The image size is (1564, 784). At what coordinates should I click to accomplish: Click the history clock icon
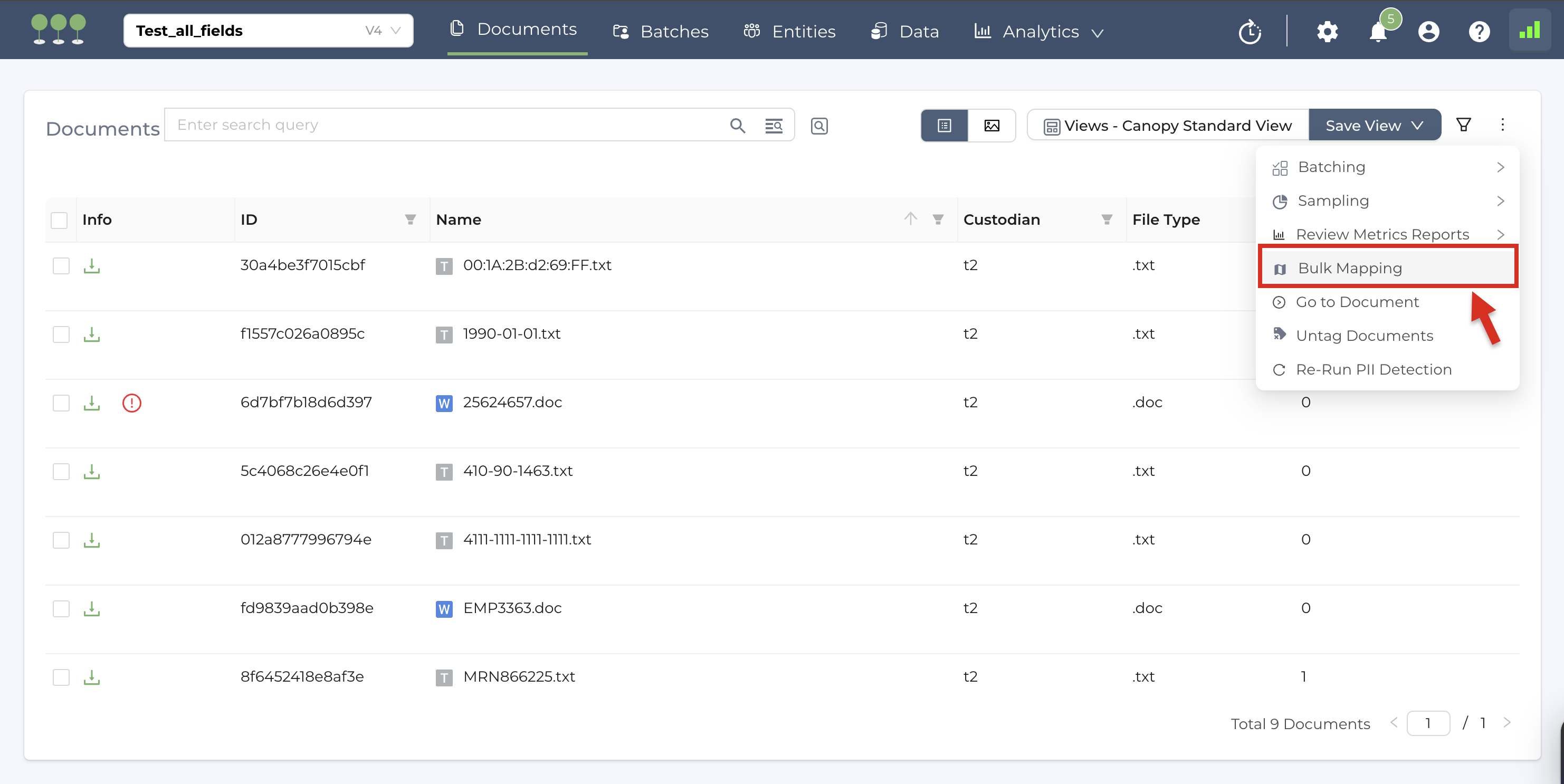click(x=1250, y=32)
